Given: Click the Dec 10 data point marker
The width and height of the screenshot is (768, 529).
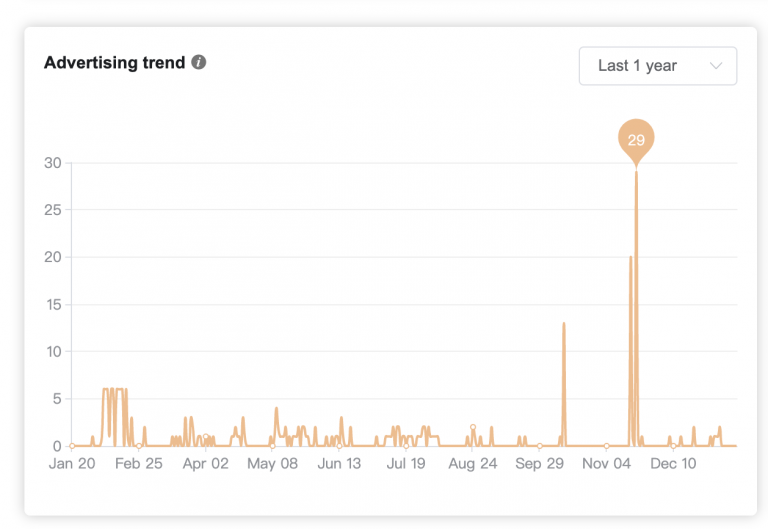Looking at the screenshot, I should click(x=673, y=446).
